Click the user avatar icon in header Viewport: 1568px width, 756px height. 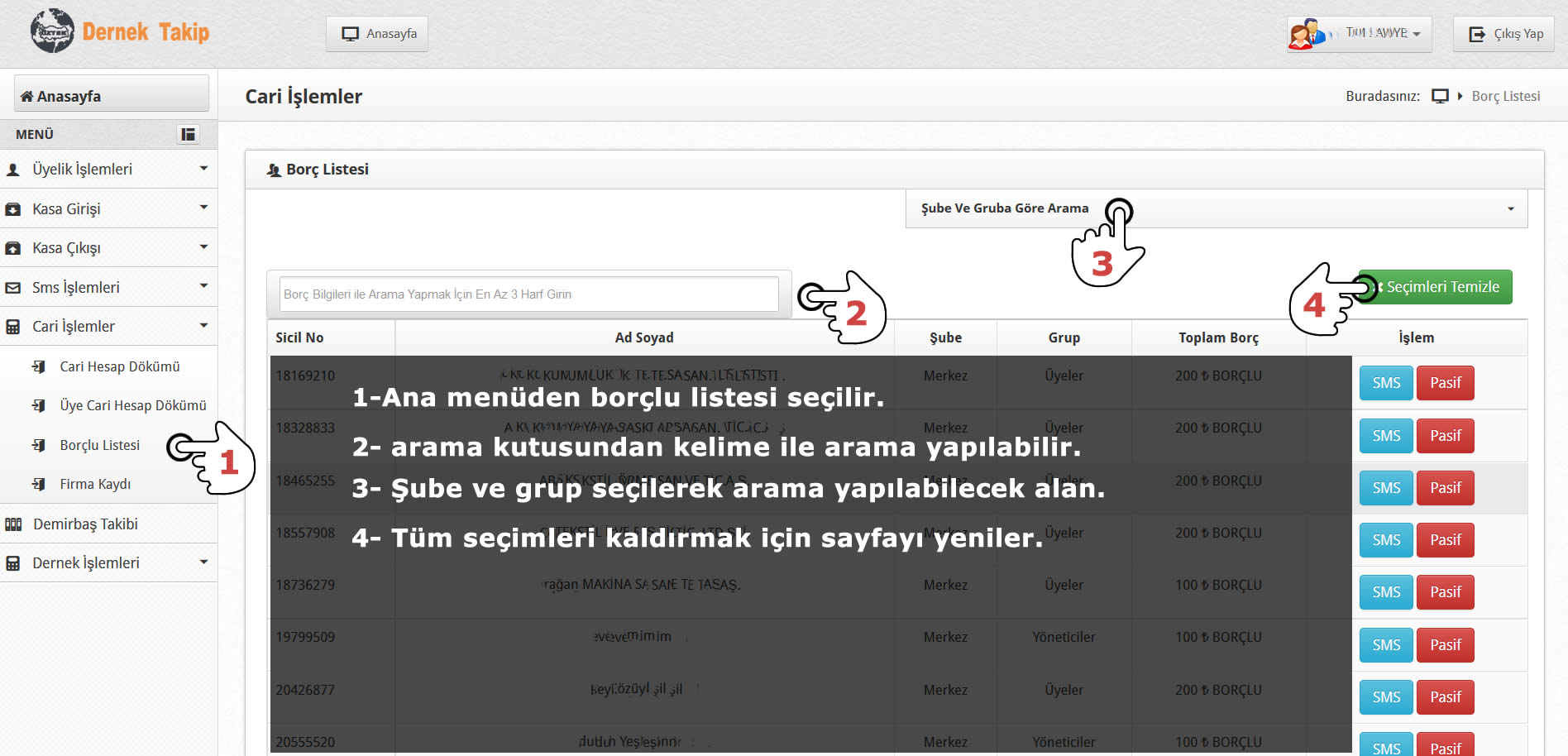click(1306, 34)
